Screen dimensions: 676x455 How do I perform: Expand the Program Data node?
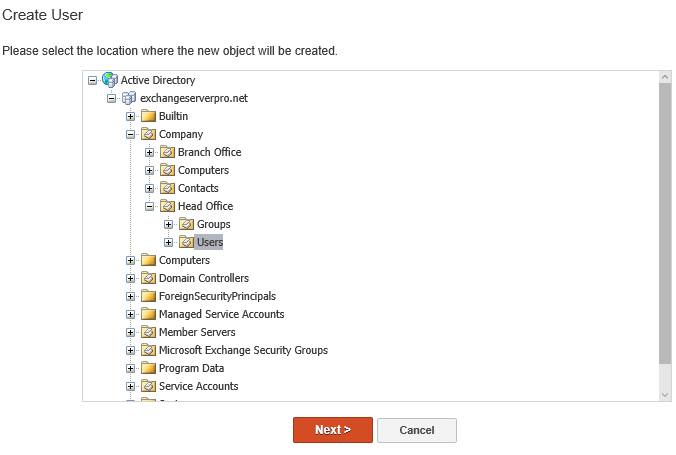[131, 368]
